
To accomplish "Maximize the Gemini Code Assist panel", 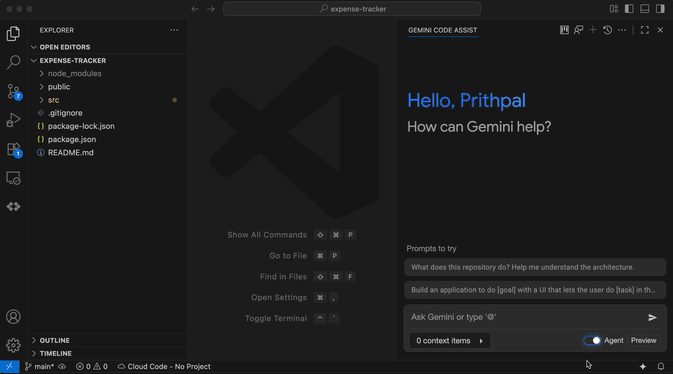I will pyautogui.click(x=645, y=30).
